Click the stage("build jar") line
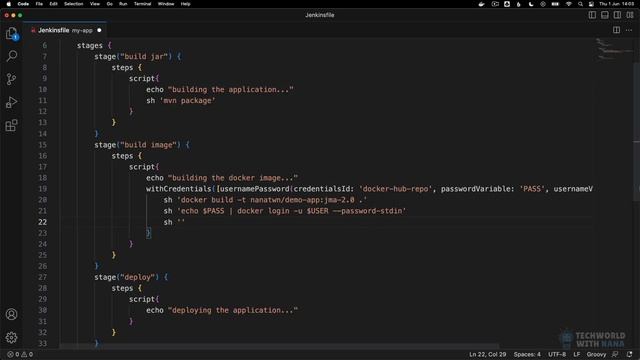This screenshot has height=360, width=640. (x=138, y=56)
